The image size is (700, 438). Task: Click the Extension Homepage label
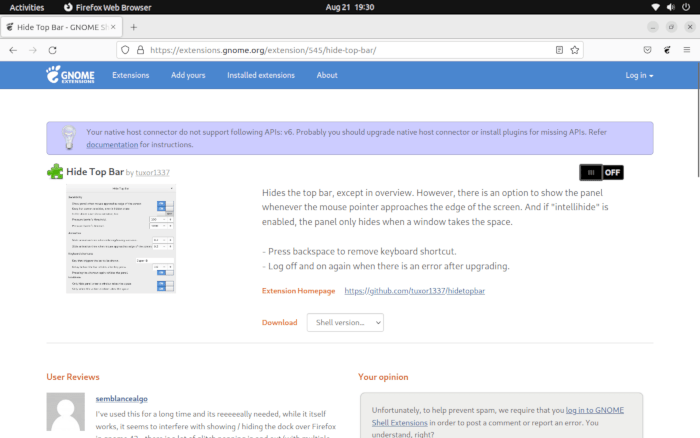tap(298, 291)
